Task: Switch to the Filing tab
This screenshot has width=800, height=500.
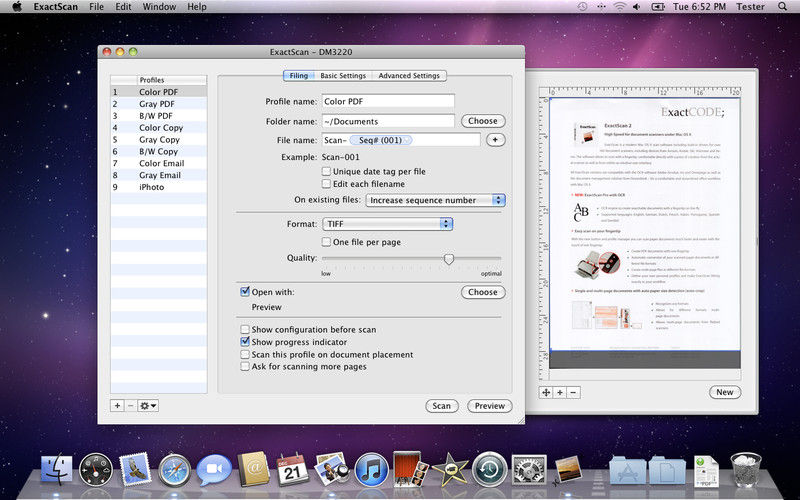Action: click(x=298, y=76)
